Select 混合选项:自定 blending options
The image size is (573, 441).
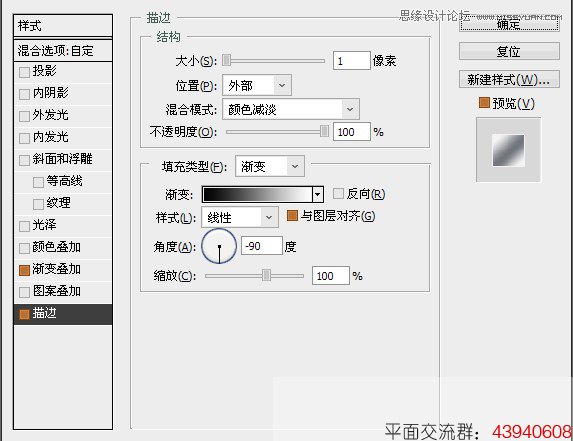(x=63, y=50)
